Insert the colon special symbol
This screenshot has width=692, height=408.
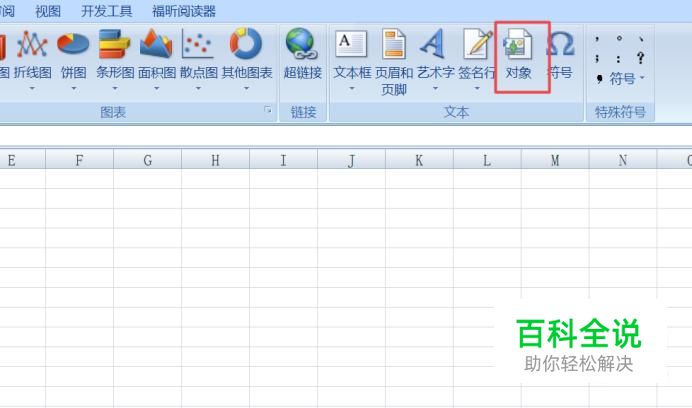point(619,58)
